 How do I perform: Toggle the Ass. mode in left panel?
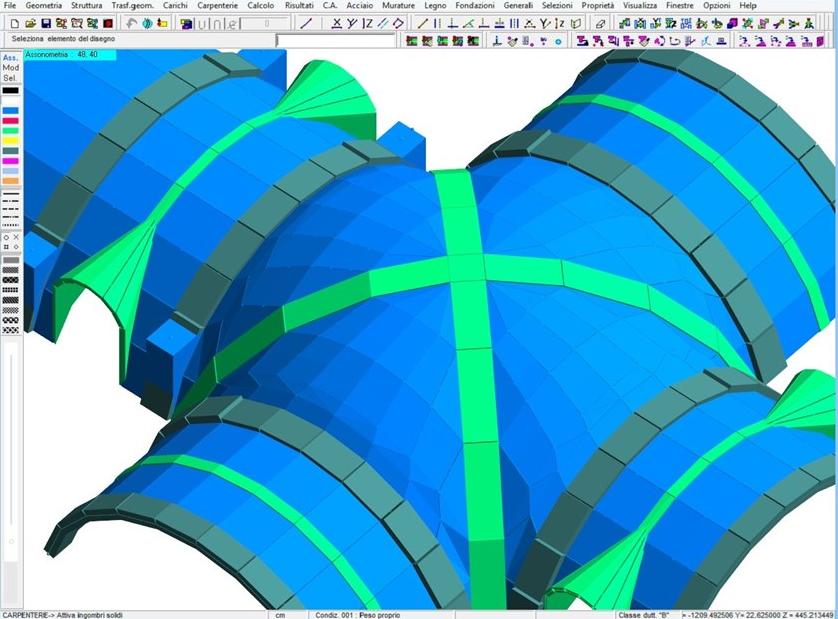click(11, 58)
